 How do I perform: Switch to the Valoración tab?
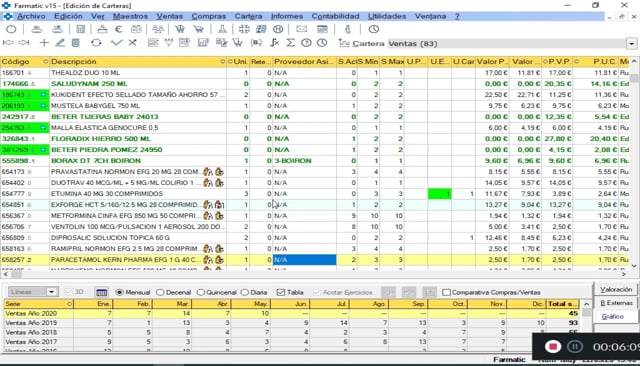(616, 289)
